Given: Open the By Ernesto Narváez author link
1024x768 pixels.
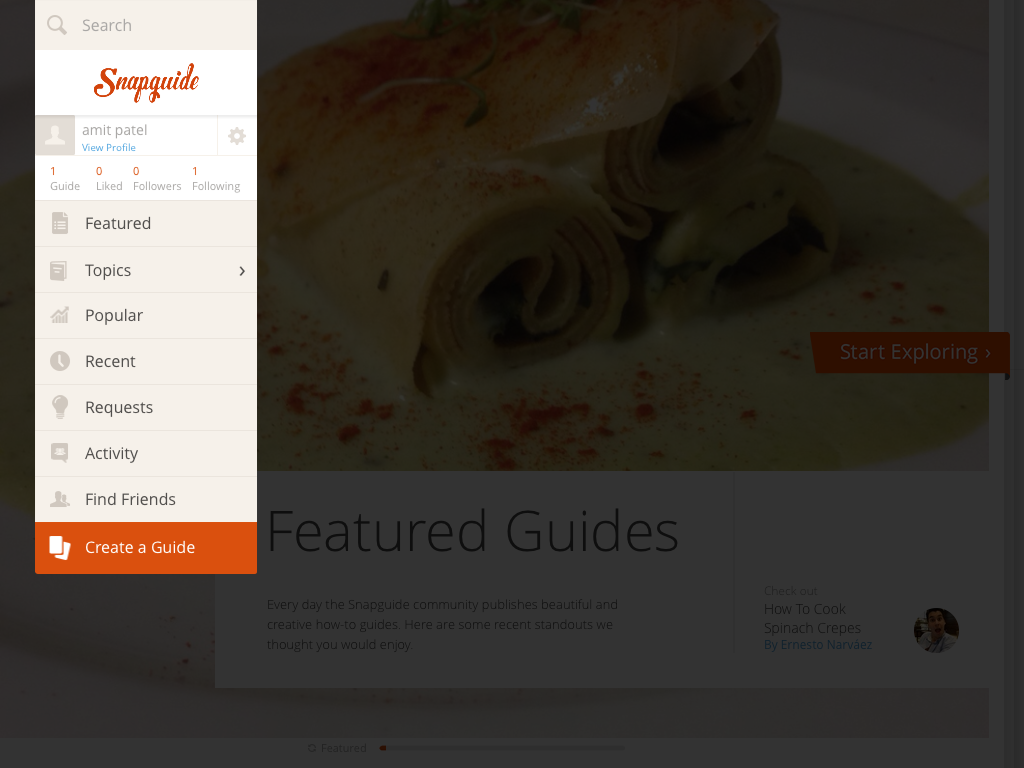Looking at the screenshot, I should pos(818,645).
